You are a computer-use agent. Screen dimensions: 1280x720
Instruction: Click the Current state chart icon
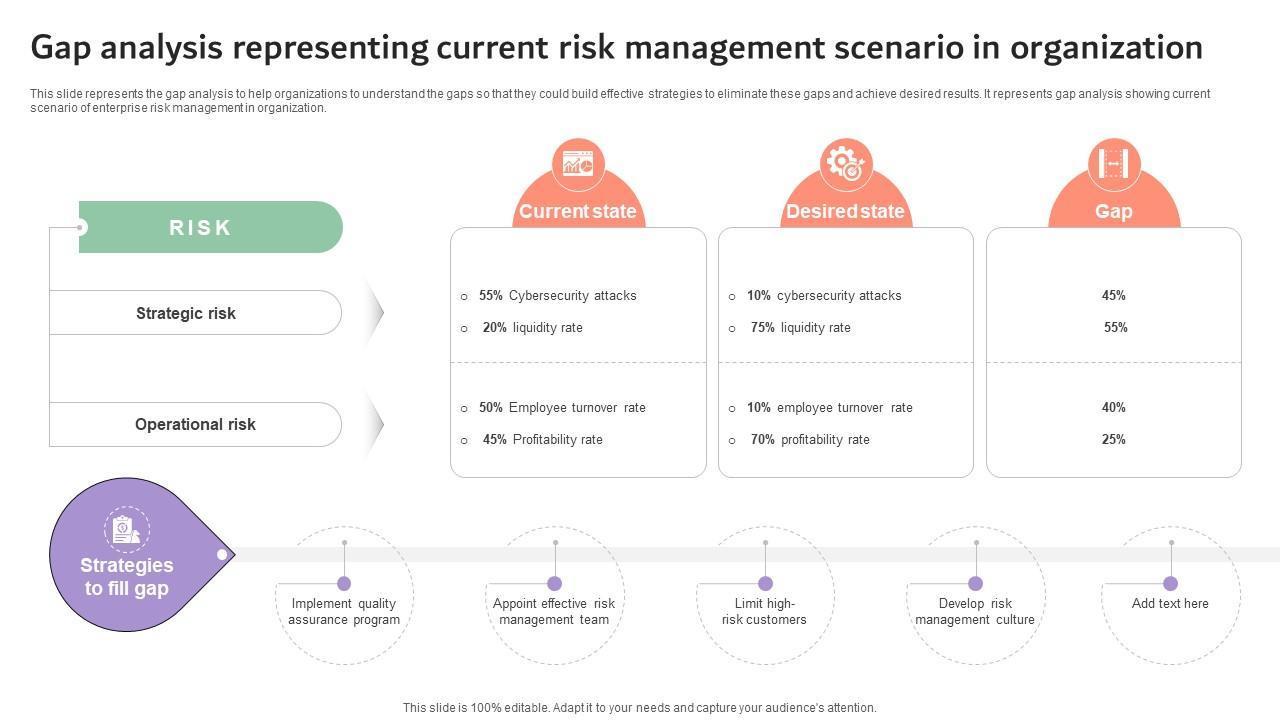[x=578, y=164]
